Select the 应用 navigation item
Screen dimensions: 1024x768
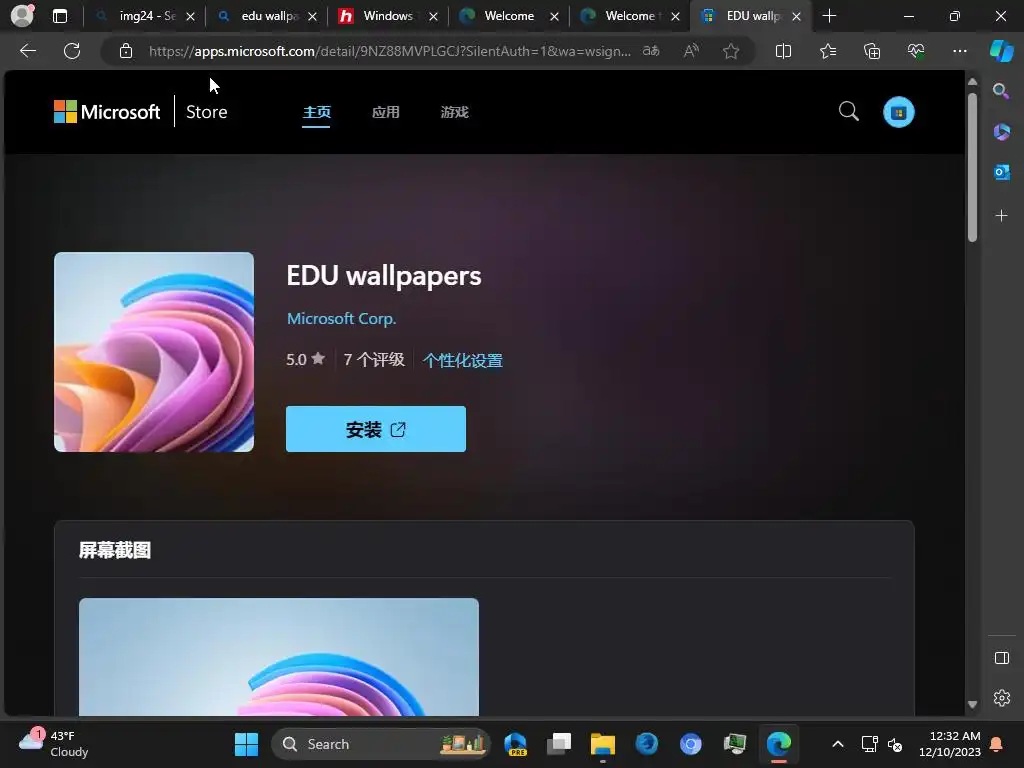pyautogui.click(x=385, y=112)
